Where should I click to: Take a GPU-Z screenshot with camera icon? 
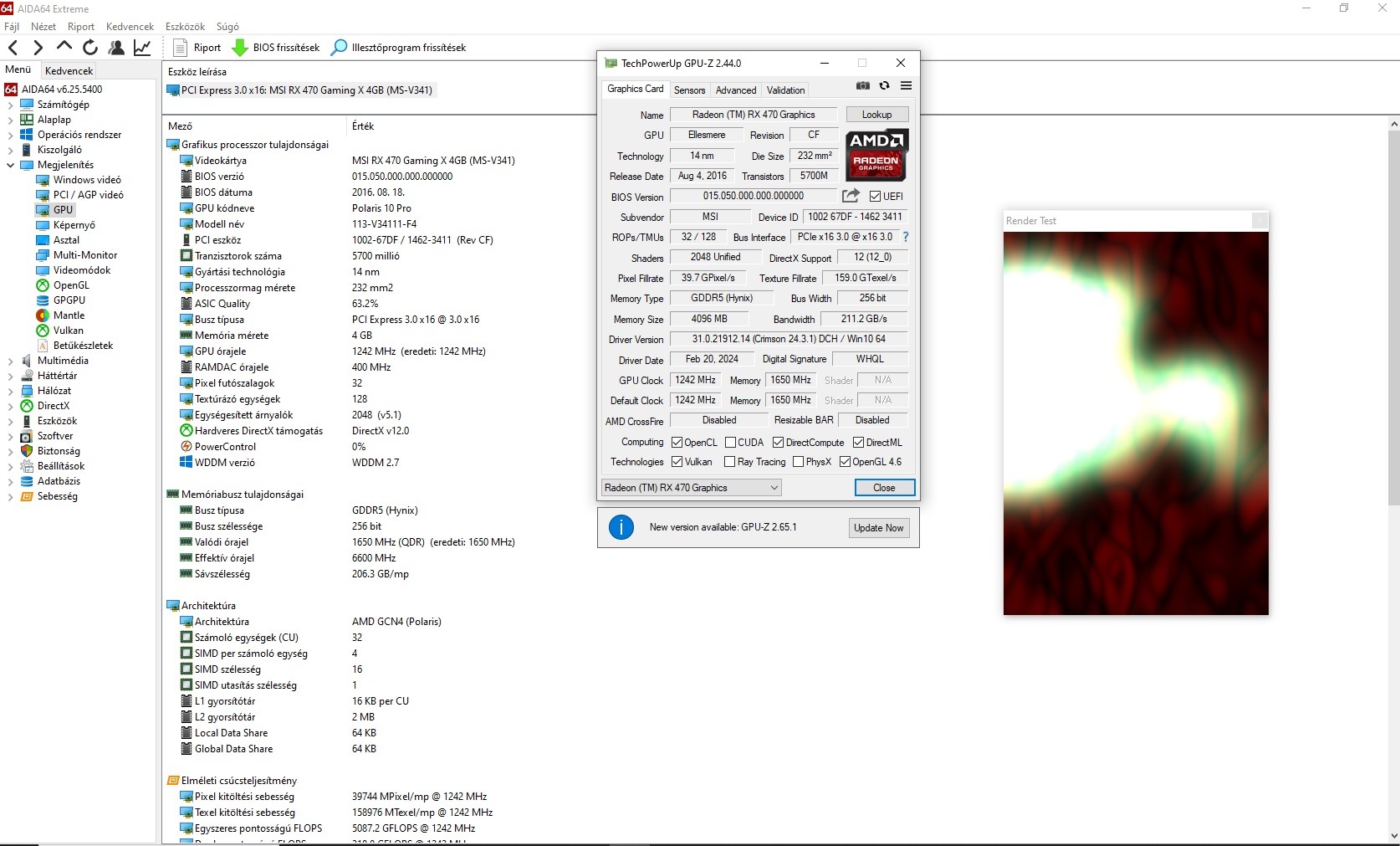(x=863, y=85)
